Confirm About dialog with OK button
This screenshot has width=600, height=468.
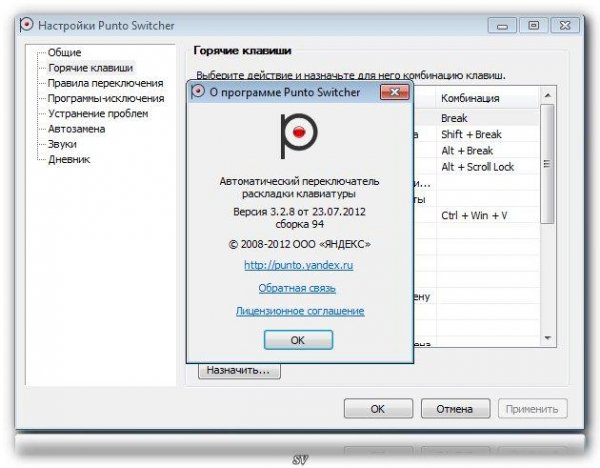[x=298, y=340]
